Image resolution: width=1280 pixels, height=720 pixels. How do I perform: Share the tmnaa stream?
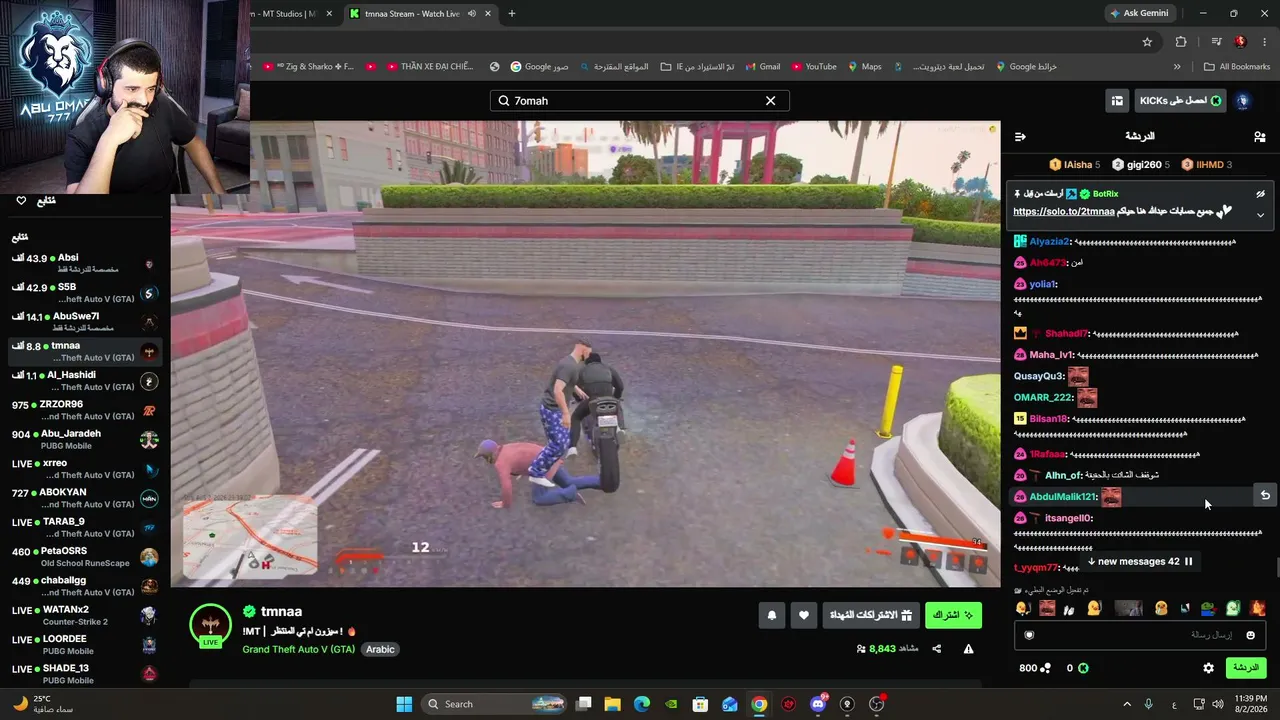936,649
